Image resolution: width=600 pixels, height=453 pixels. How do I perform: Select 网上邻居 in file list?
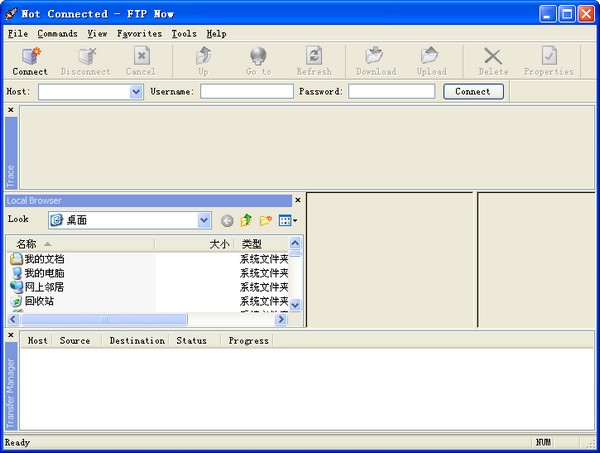point(44,287)
